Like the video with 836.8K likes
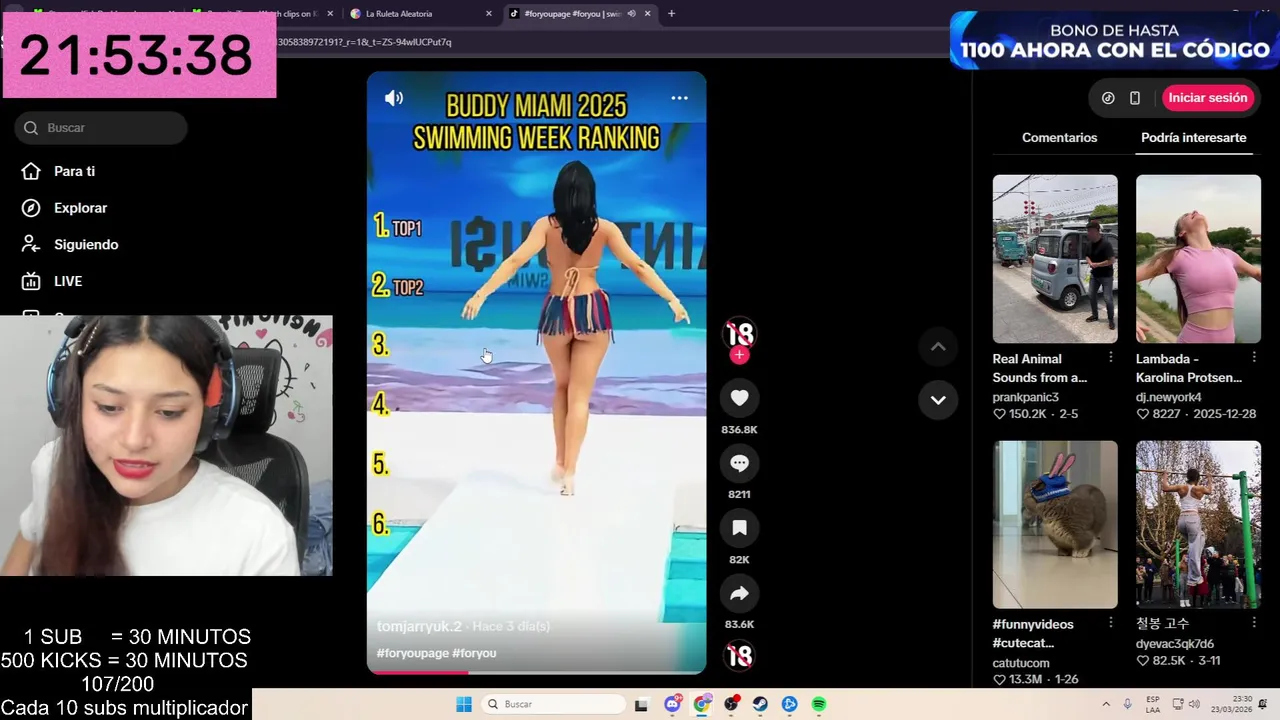The width and height of the screenshot is (1280, 720). pyautogui.click(x=739, y=398)
